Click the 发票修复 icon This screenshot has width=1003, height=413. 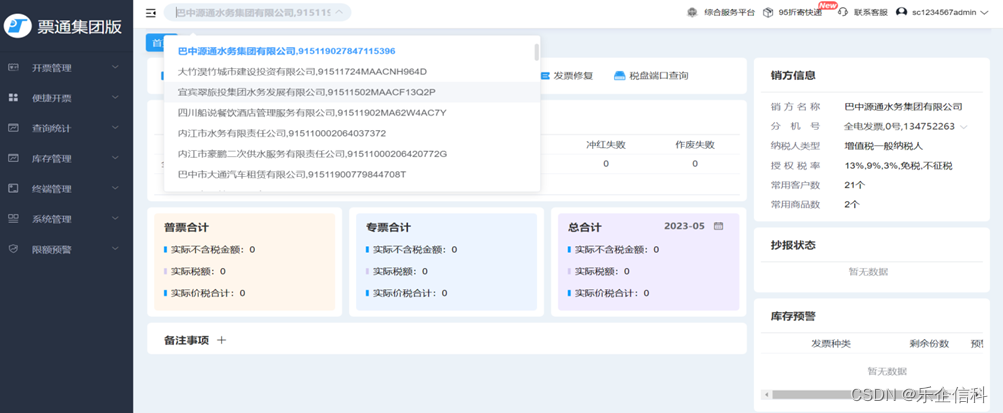[x=545, y=75]
